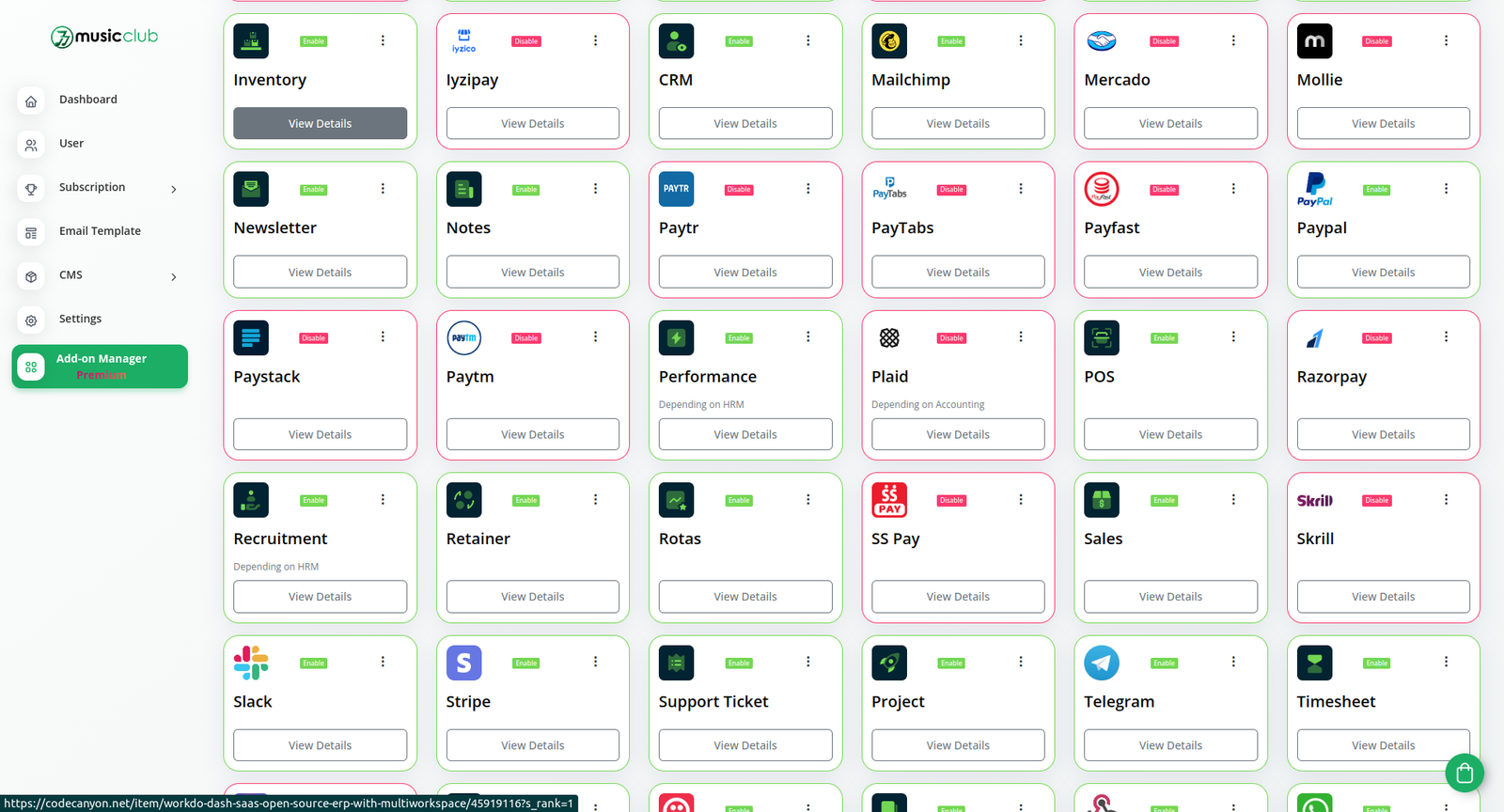Click the Slack logo icon
This screenshot has height=812, width=1504.
click(251, 663)
